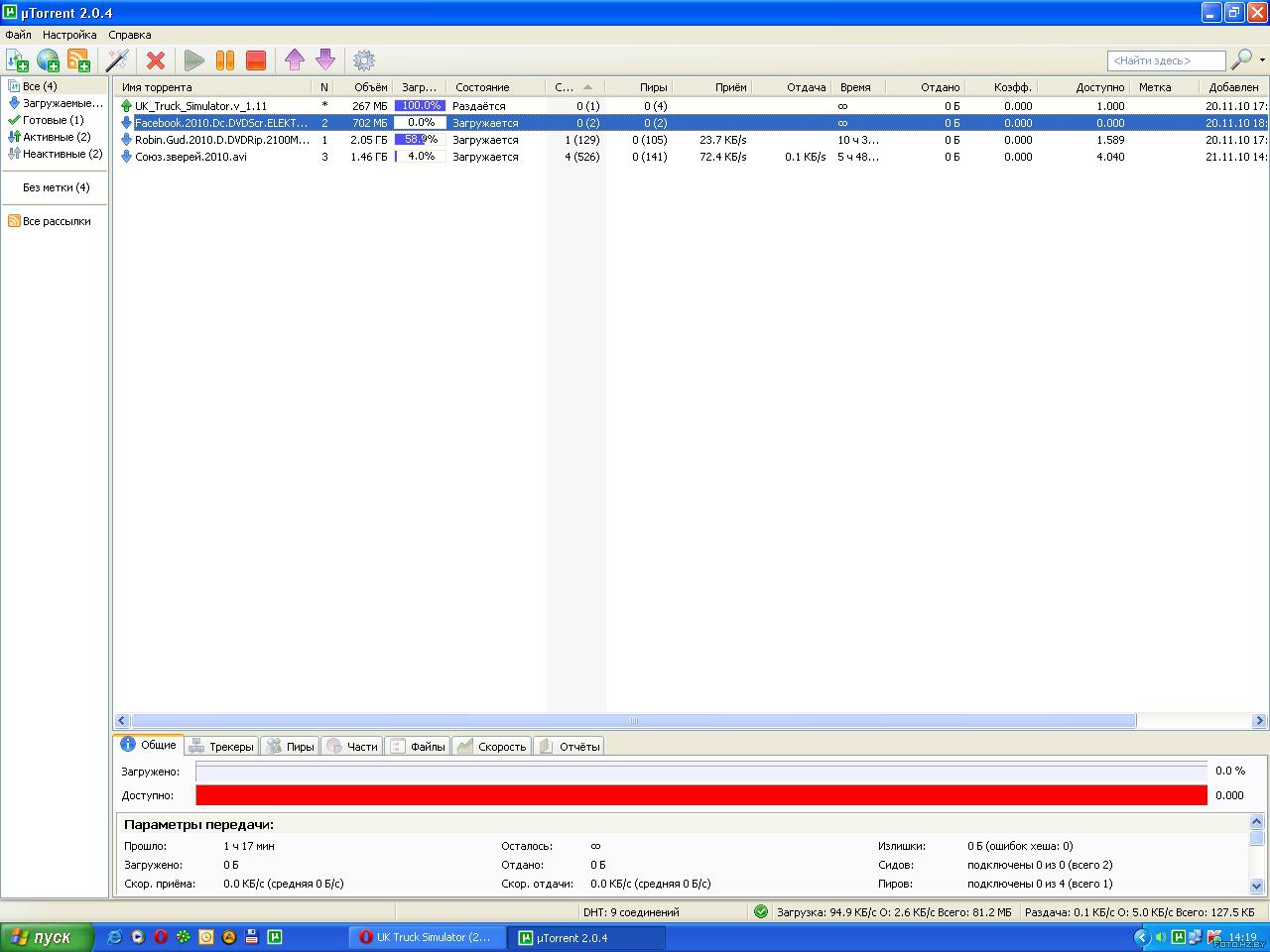Open the Файл menu
The height and width of the screenshot is (952, 1270).
[18, 35]
